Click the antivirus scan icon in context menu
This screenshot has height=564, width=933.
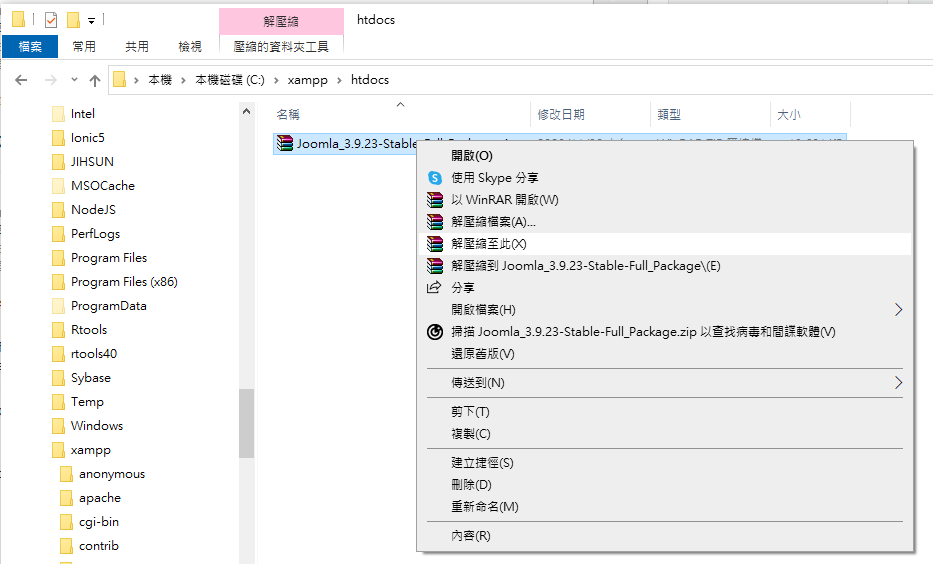coord(435,332)
